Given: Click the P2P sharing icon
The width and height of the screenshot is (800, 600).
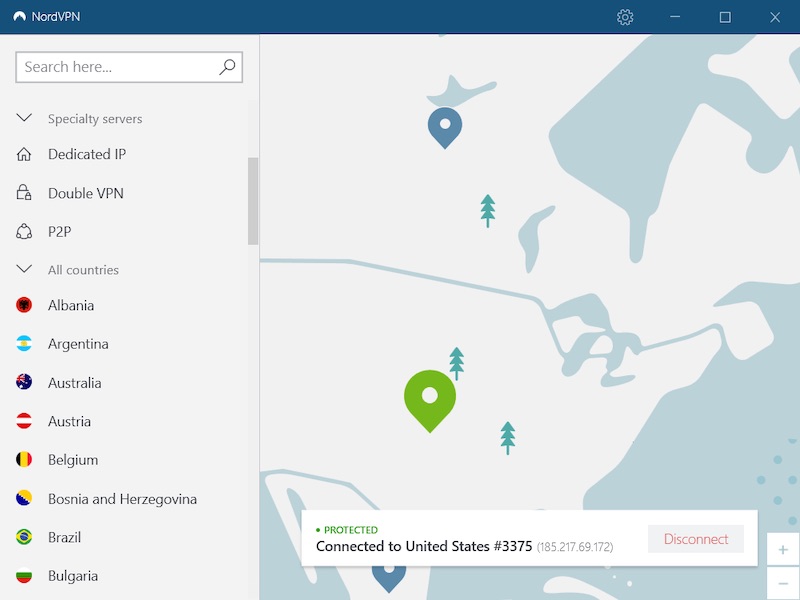Looking at the screenshot, I should [24, 232].
